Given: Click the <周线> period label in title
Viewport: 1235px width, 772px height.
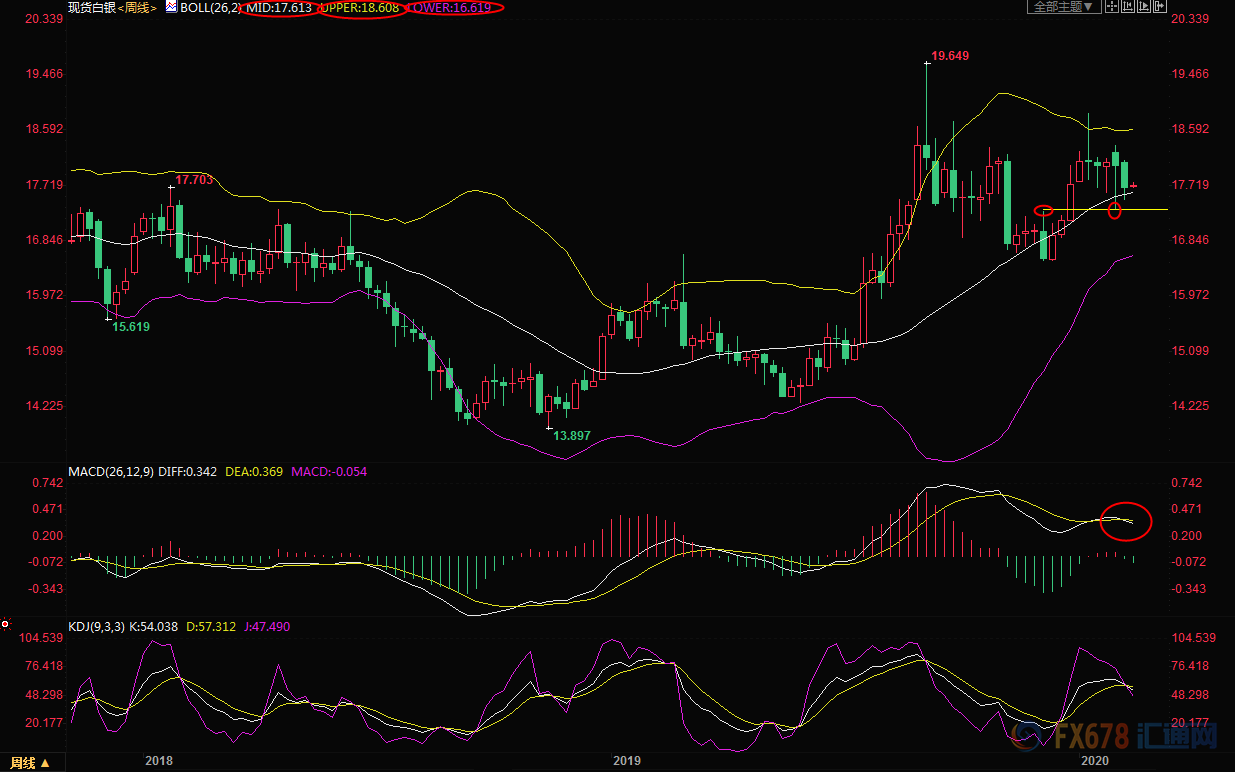Looking at the screenshot, I should (137, 7).
